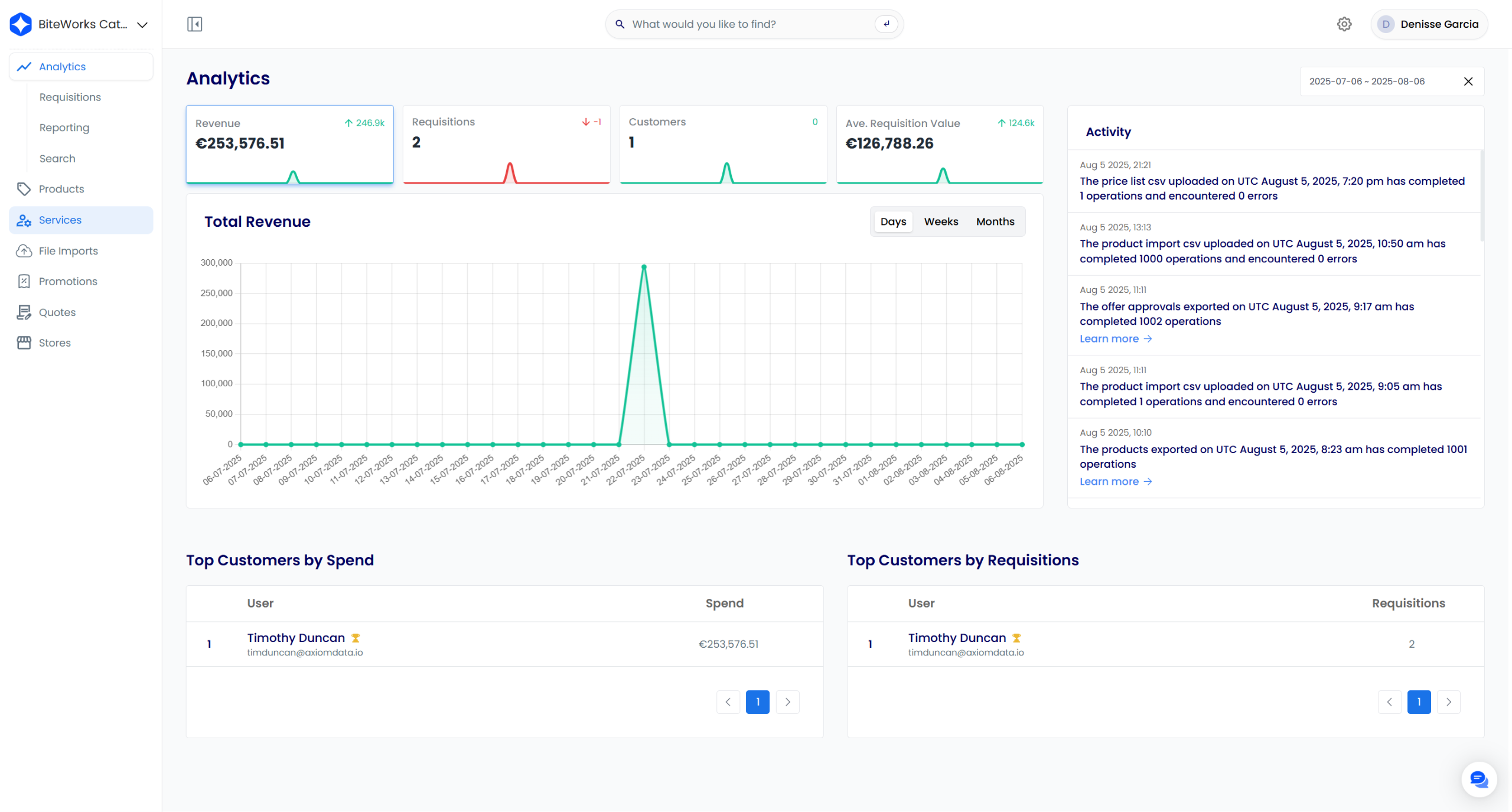Click the Quotes icon in sidebar
The image size is (1512, 812).
[24, 312]
